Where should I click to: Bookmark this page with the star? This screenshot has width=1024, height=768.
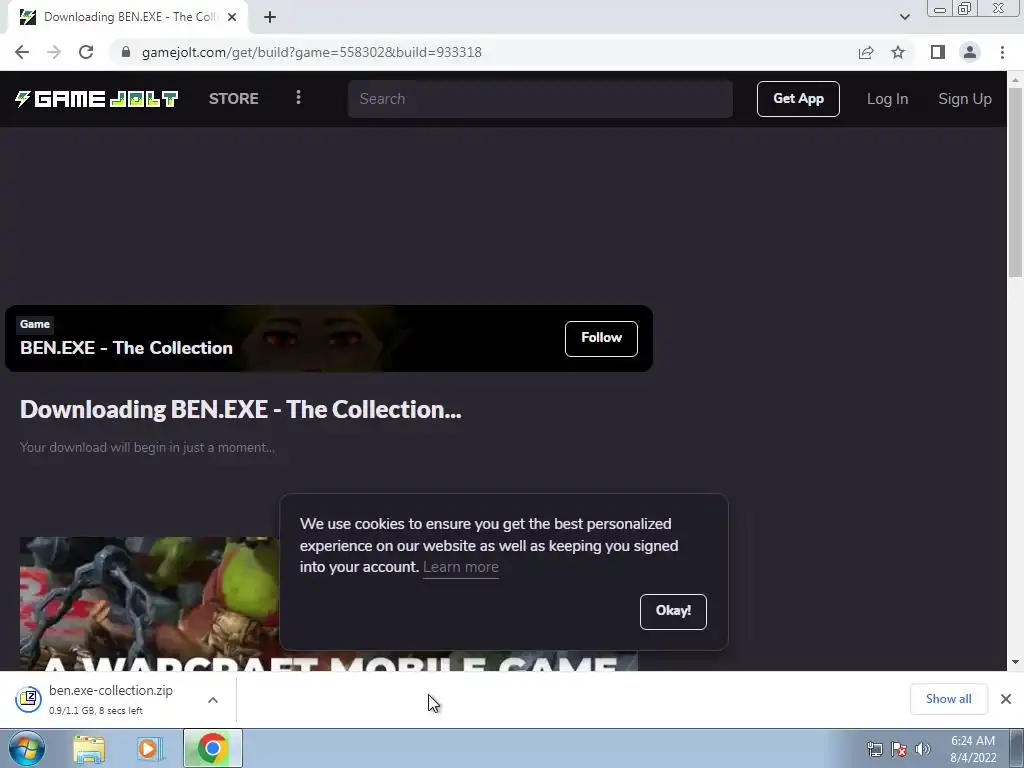(898, 52)
